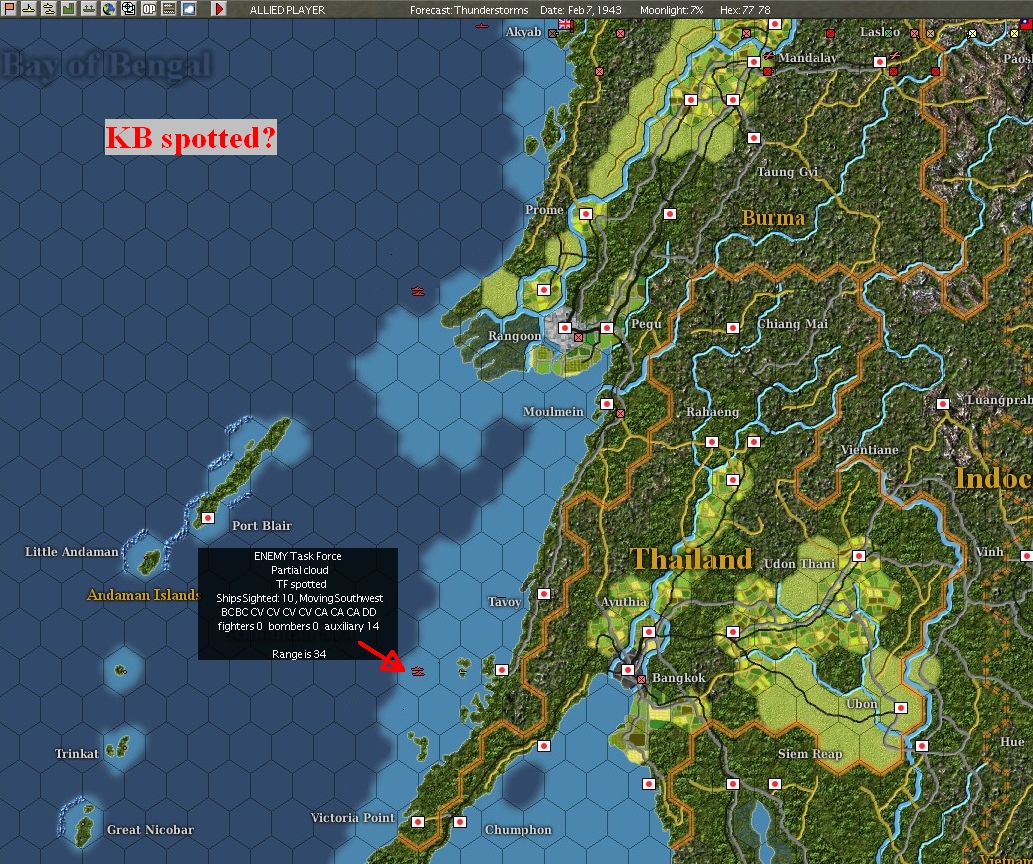
Task: Click the docked ships toolbar icon
Action: 88,9
